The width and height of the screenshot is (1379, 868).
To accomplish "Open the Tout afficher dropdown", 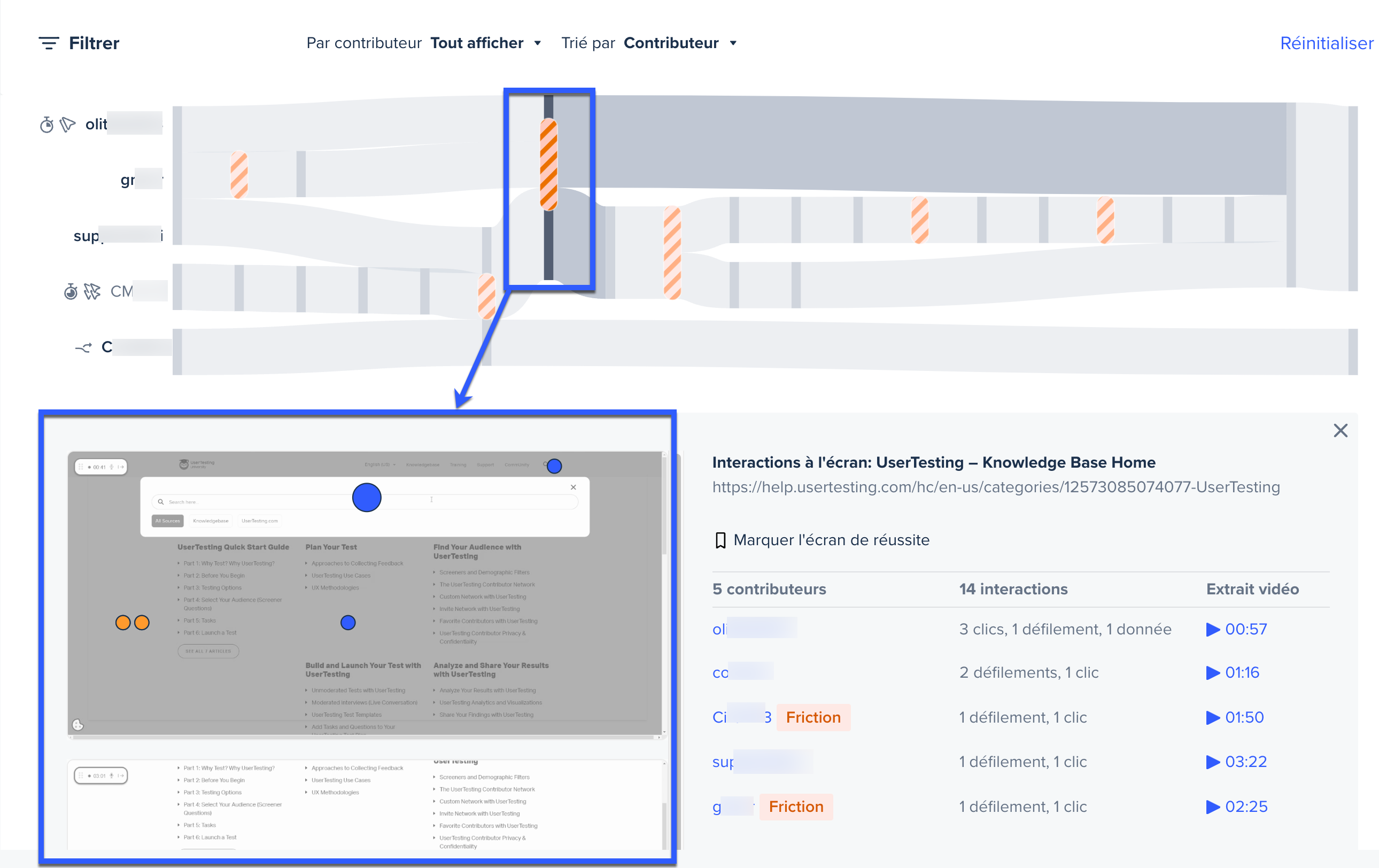I will coord(486,42).
